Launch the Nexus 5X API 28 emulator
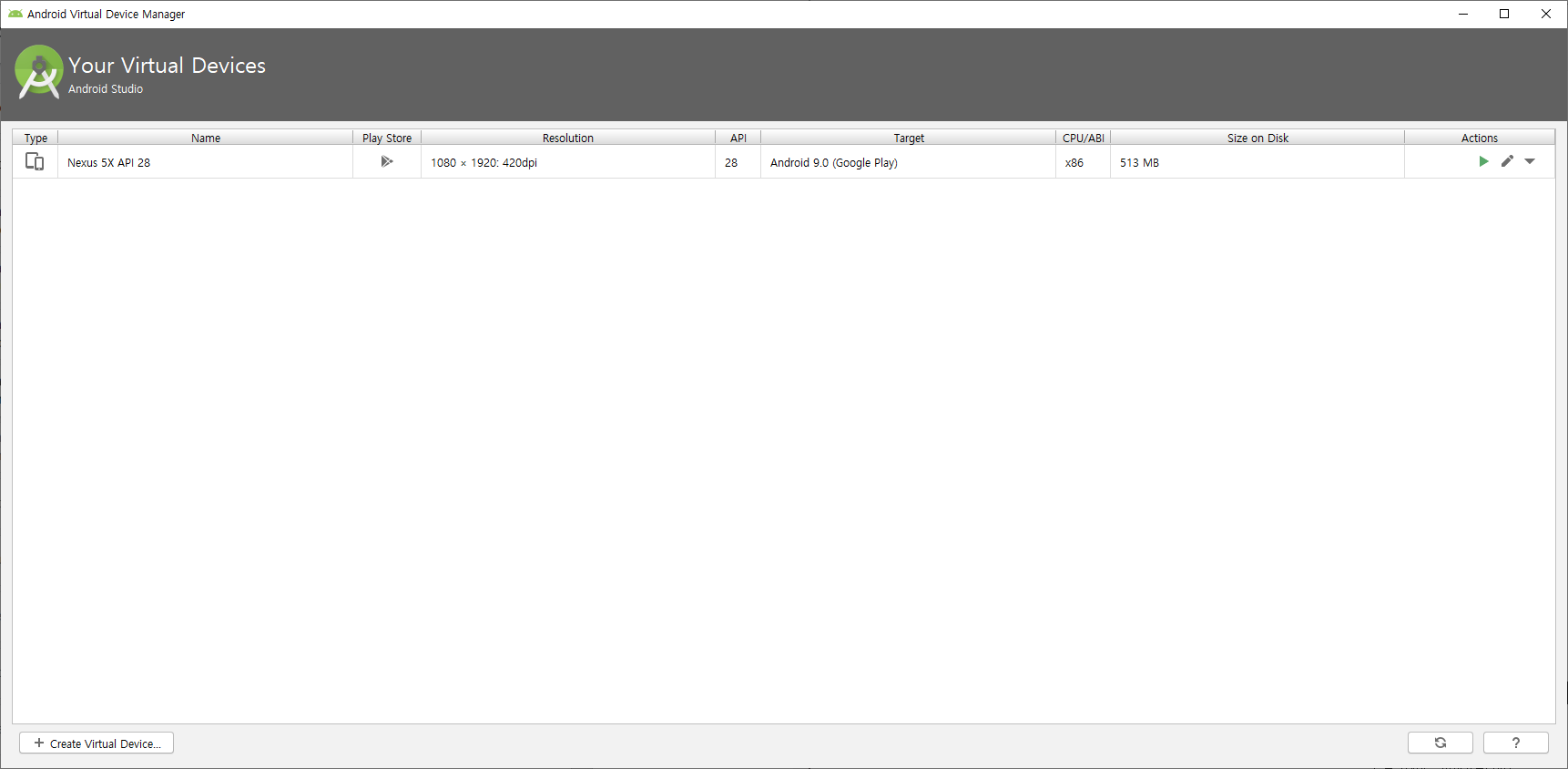 [x=1483, y=161]
